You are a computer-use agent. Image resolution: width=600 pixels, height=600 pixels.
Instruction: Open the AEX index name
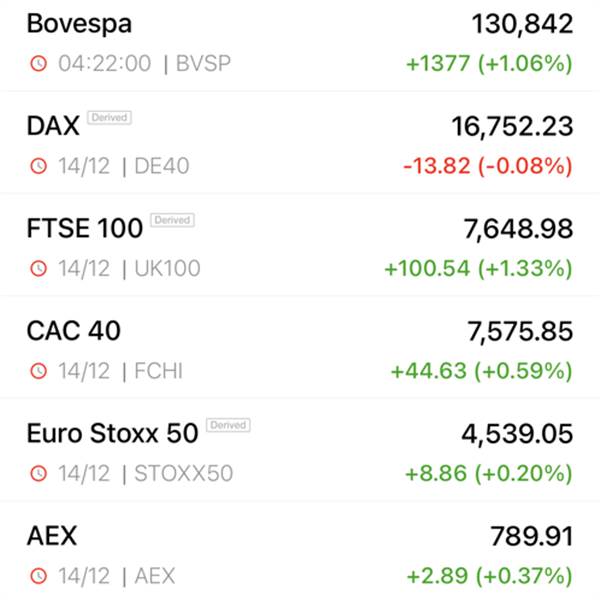[x=52, y=536]
